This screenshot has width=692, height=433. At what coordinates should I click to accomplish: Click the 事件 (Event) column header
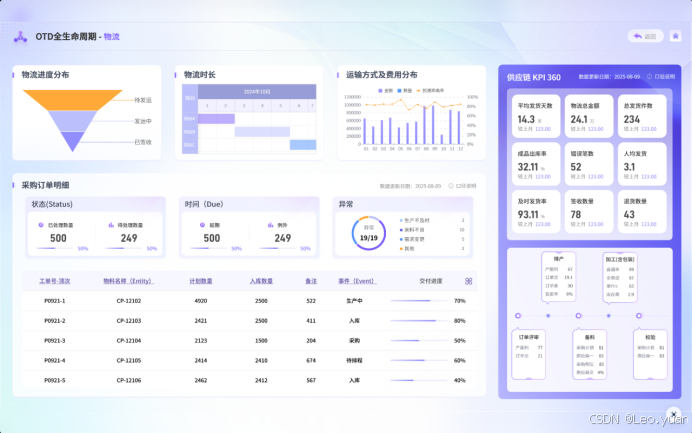[357, 281]
